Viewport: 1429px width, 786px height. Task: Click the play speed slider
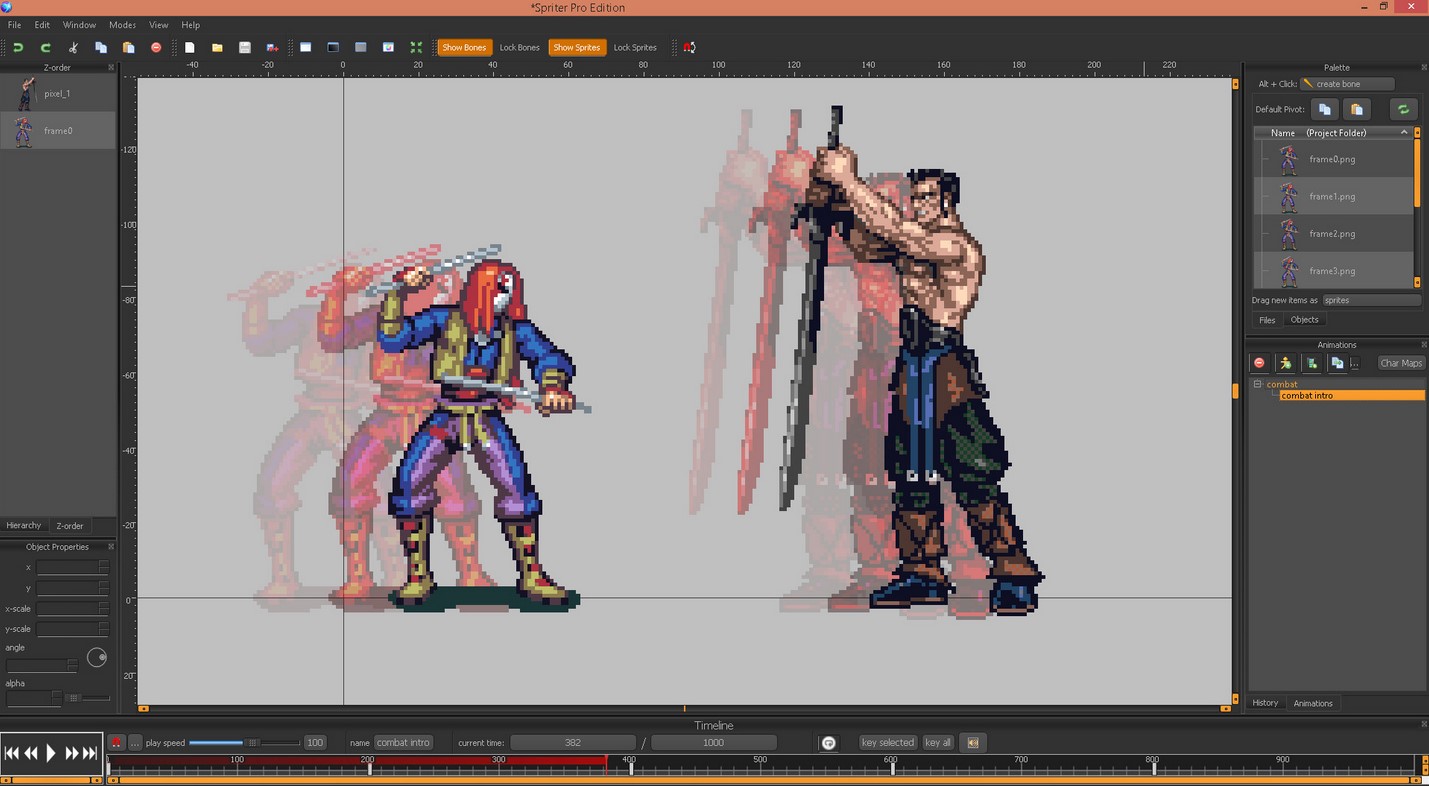[244, 742]
